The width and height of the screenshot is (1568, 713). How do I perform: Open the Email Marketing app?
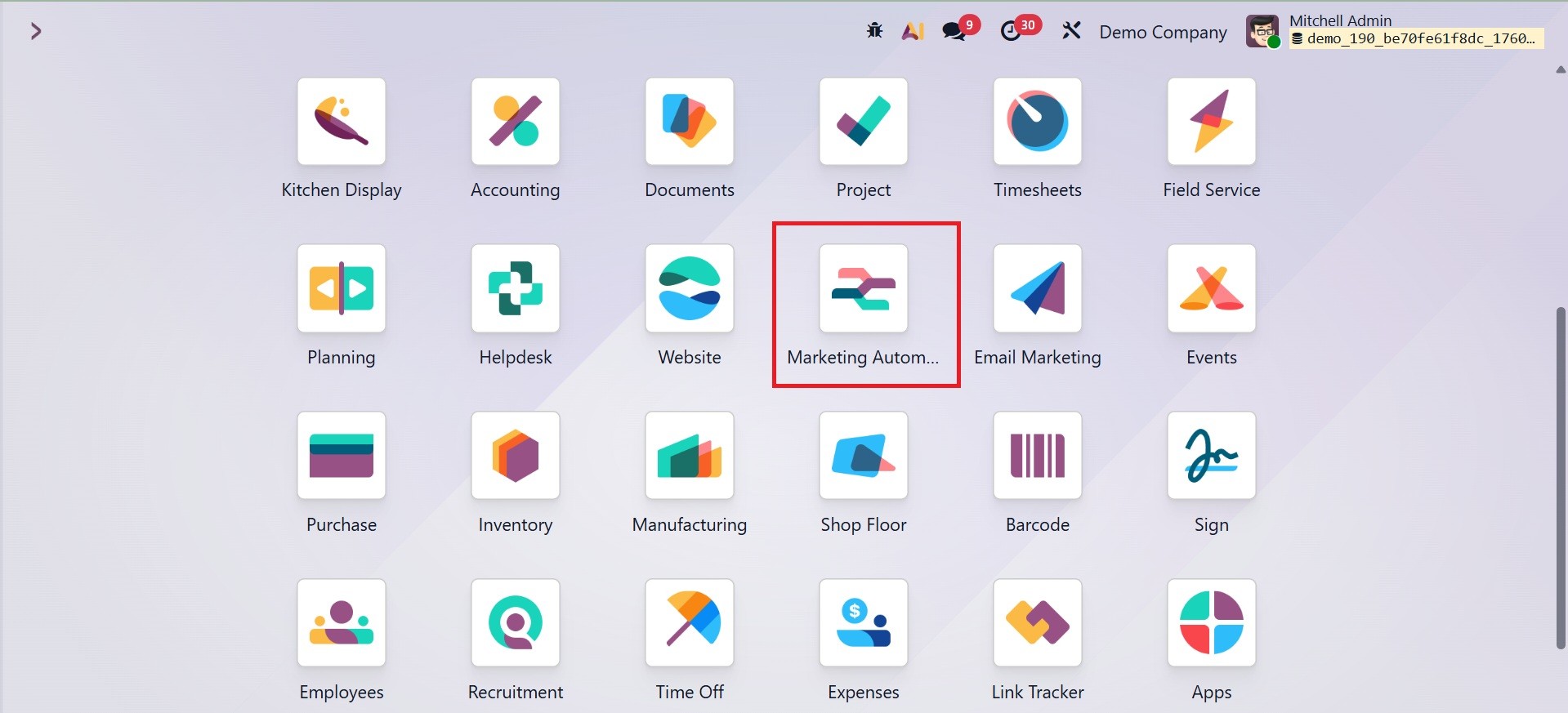[1038, 288]
